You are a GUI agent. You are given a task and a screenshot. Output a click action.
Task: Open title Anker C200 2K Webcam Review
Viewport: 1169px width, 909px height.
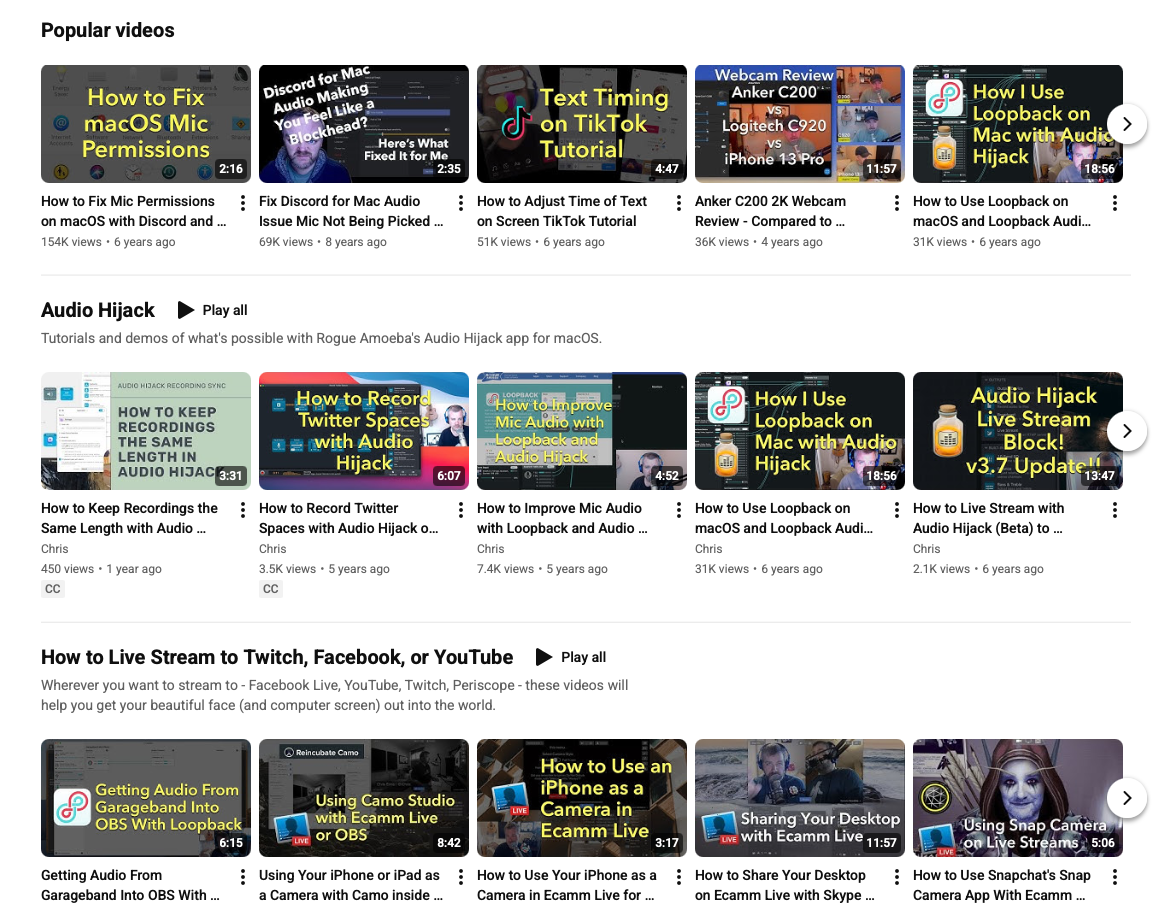(x=770, y=211)
